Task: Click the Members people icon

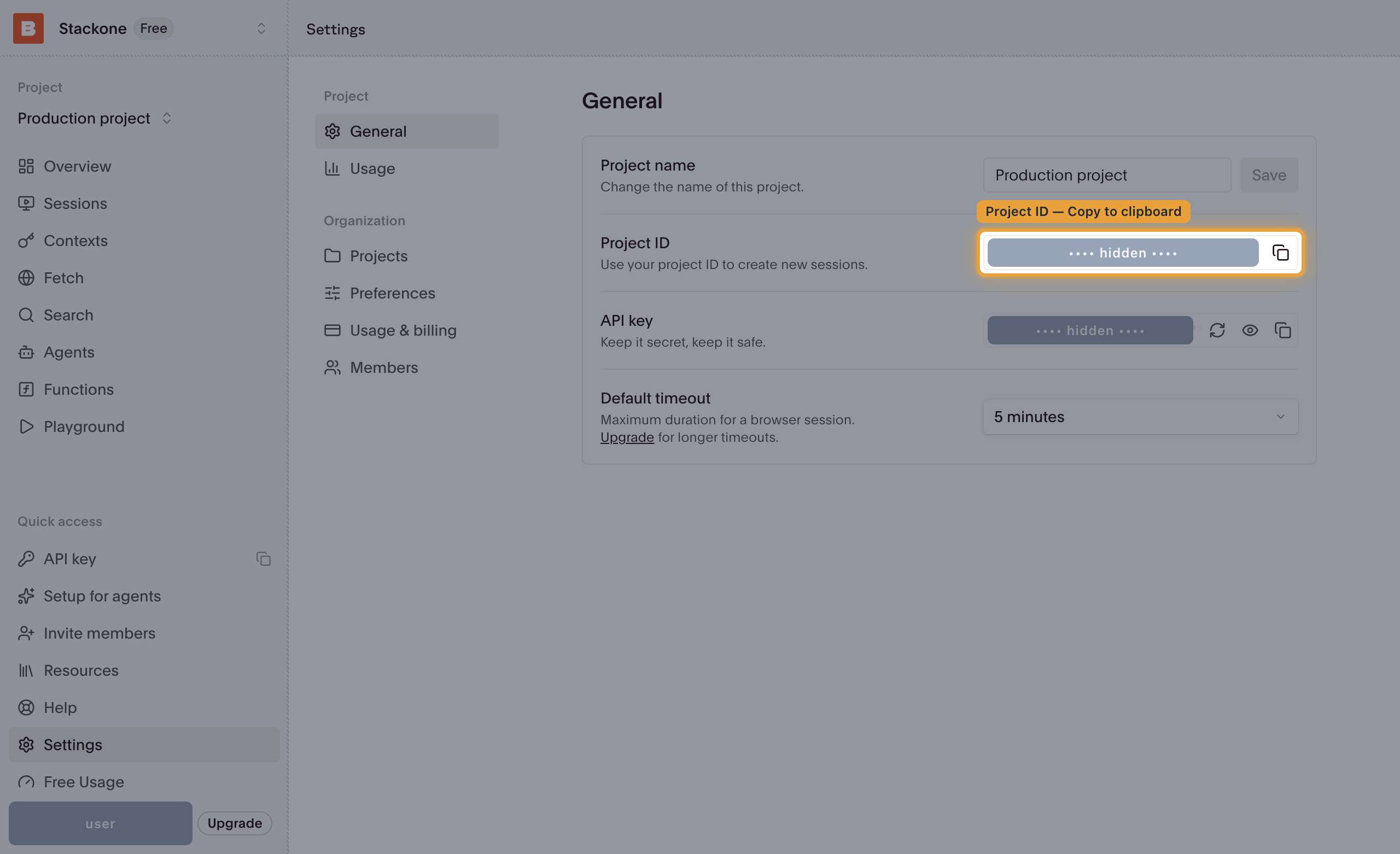Action: [332, 367]
